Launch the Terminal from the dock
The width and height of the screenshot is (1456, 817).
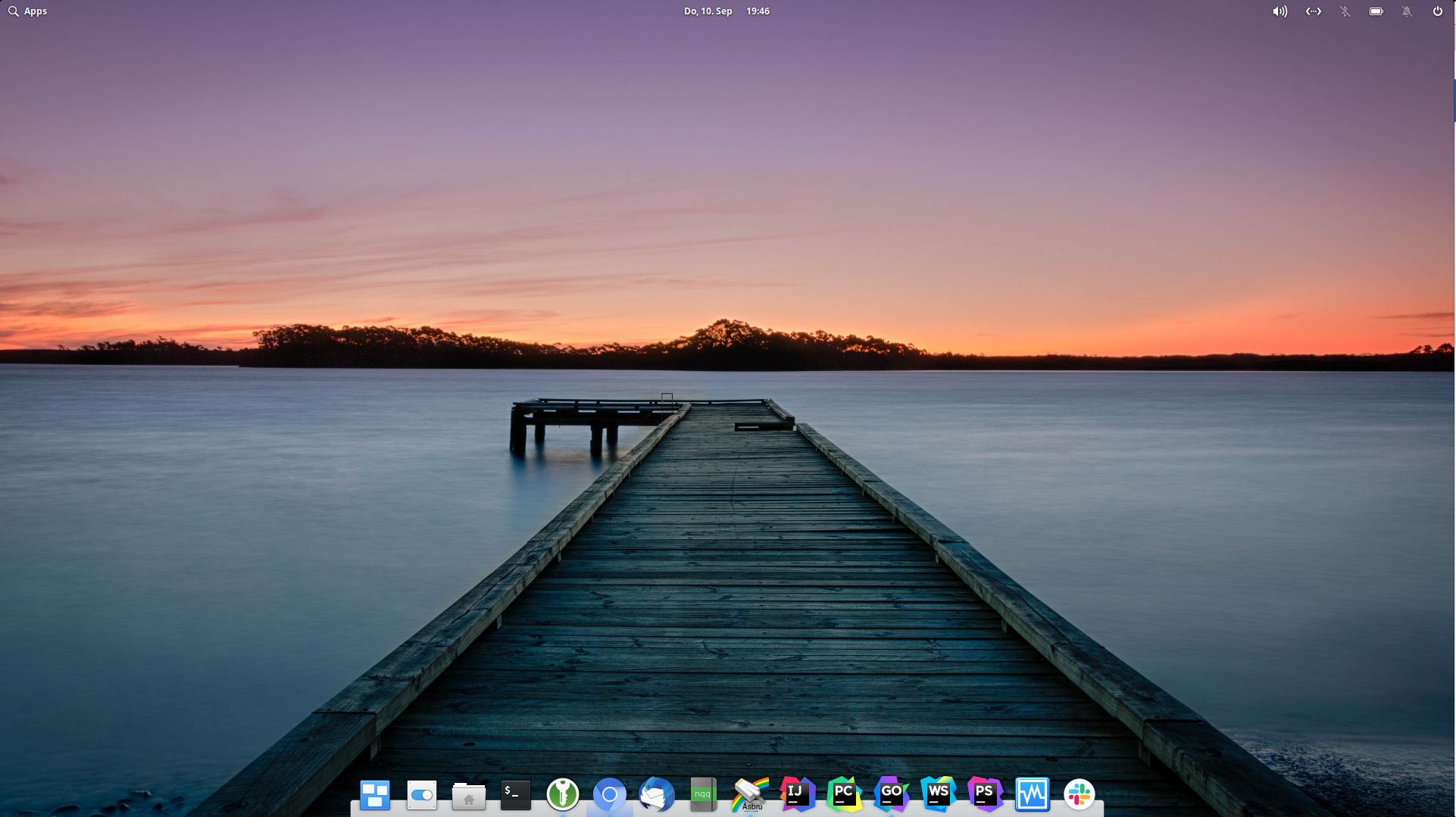pos(515,794)
